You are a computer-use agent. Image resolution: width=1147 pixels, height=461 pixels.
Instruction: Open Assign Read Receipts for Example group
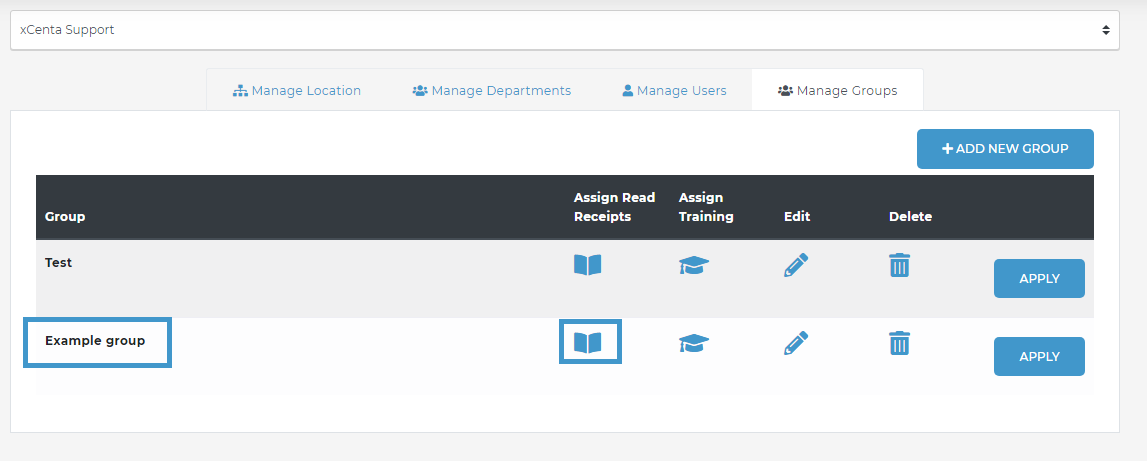point(587,342)
